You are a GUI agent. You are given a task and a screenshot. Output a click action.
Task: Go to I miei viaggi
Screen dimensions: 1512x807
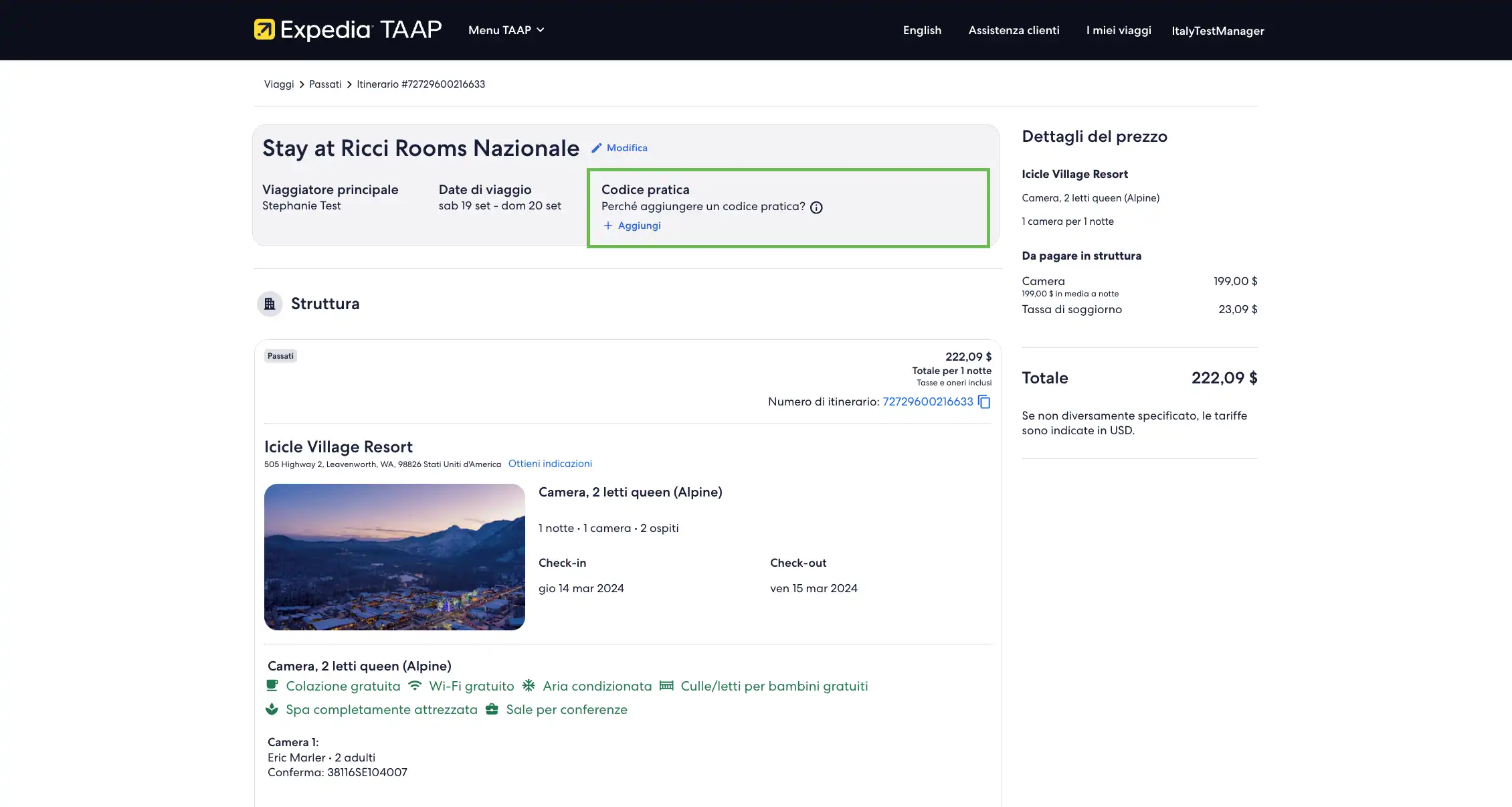(1119, 30)
